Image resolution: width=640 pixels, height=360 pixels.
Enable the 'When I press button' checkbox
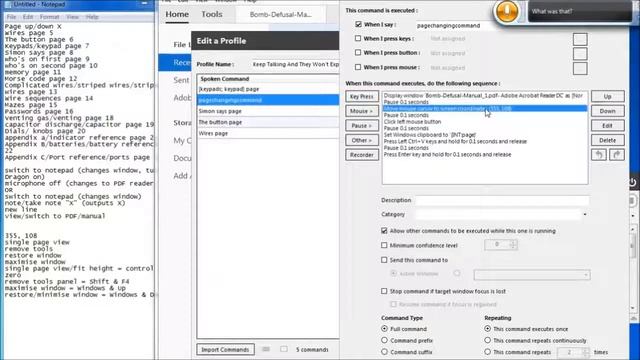pyautogui.click(x=358, y=53)
